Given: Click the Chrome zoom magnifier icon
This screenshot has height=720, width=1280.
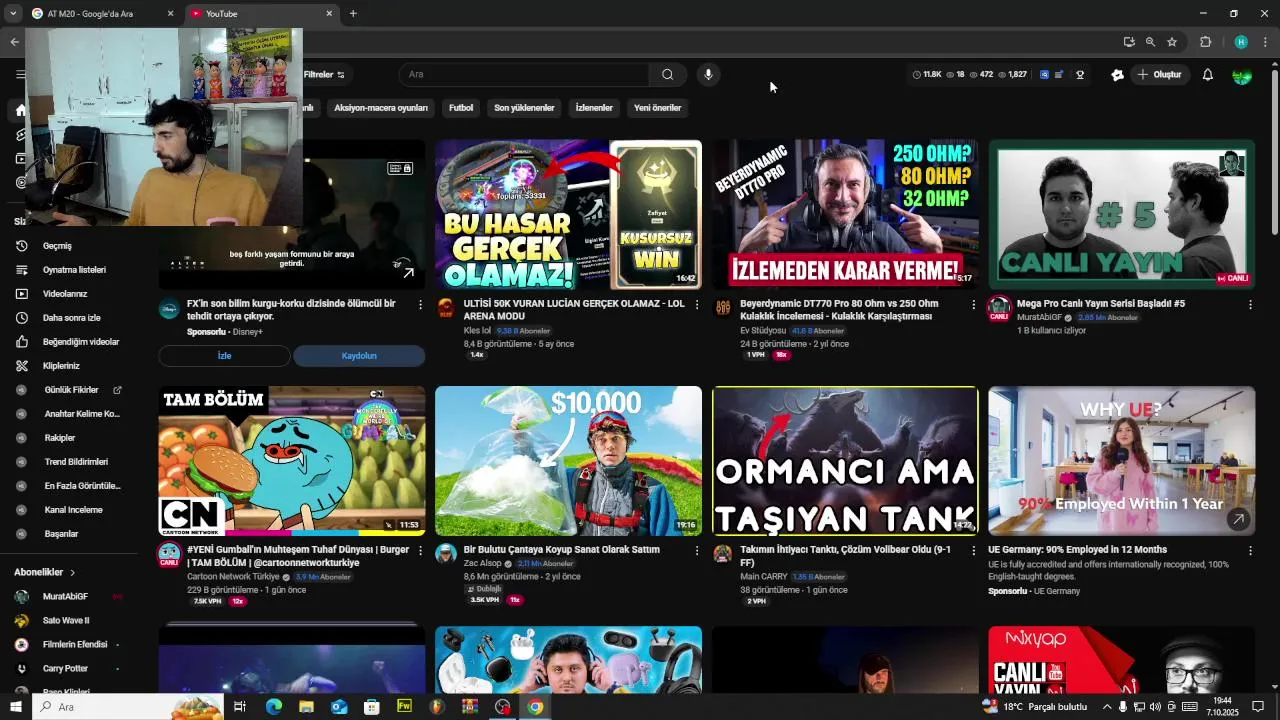Looking at the screenshot, I should pyautogui.click(x=1150, y=42).
